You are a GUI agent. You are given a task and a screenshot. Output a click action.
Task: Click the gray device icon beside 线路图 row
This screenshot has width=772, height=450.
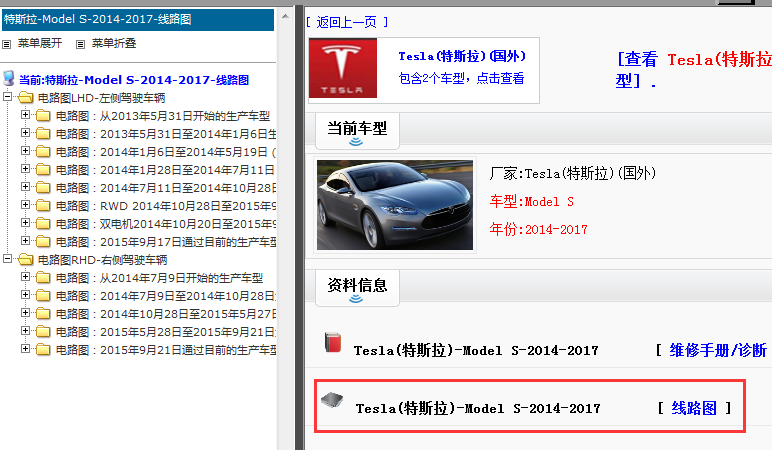[x=332, y=400]
